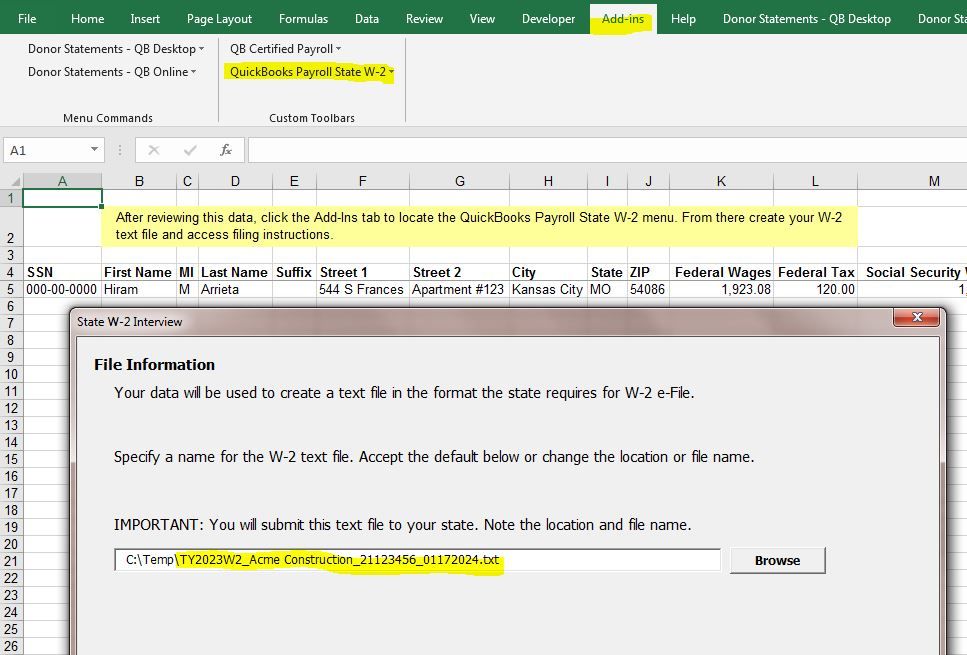The width and height of the screenshot is (967, 655).
Task: Select the 1,923.08 wages cell
Action: coord(722,289)
